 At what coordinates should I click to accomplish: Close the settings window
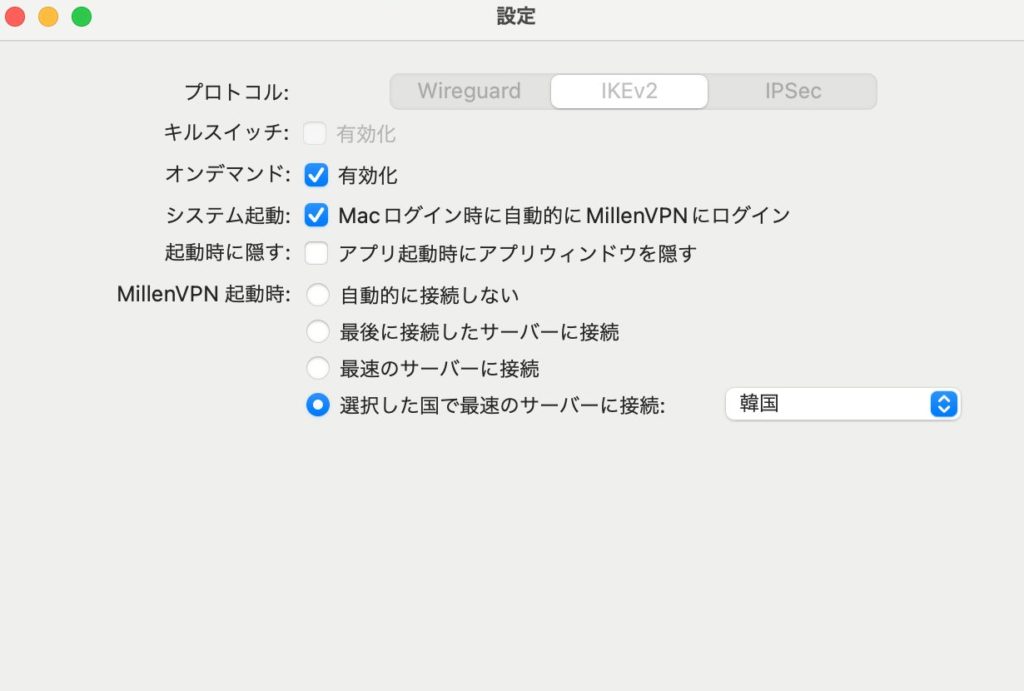(14, 16)
